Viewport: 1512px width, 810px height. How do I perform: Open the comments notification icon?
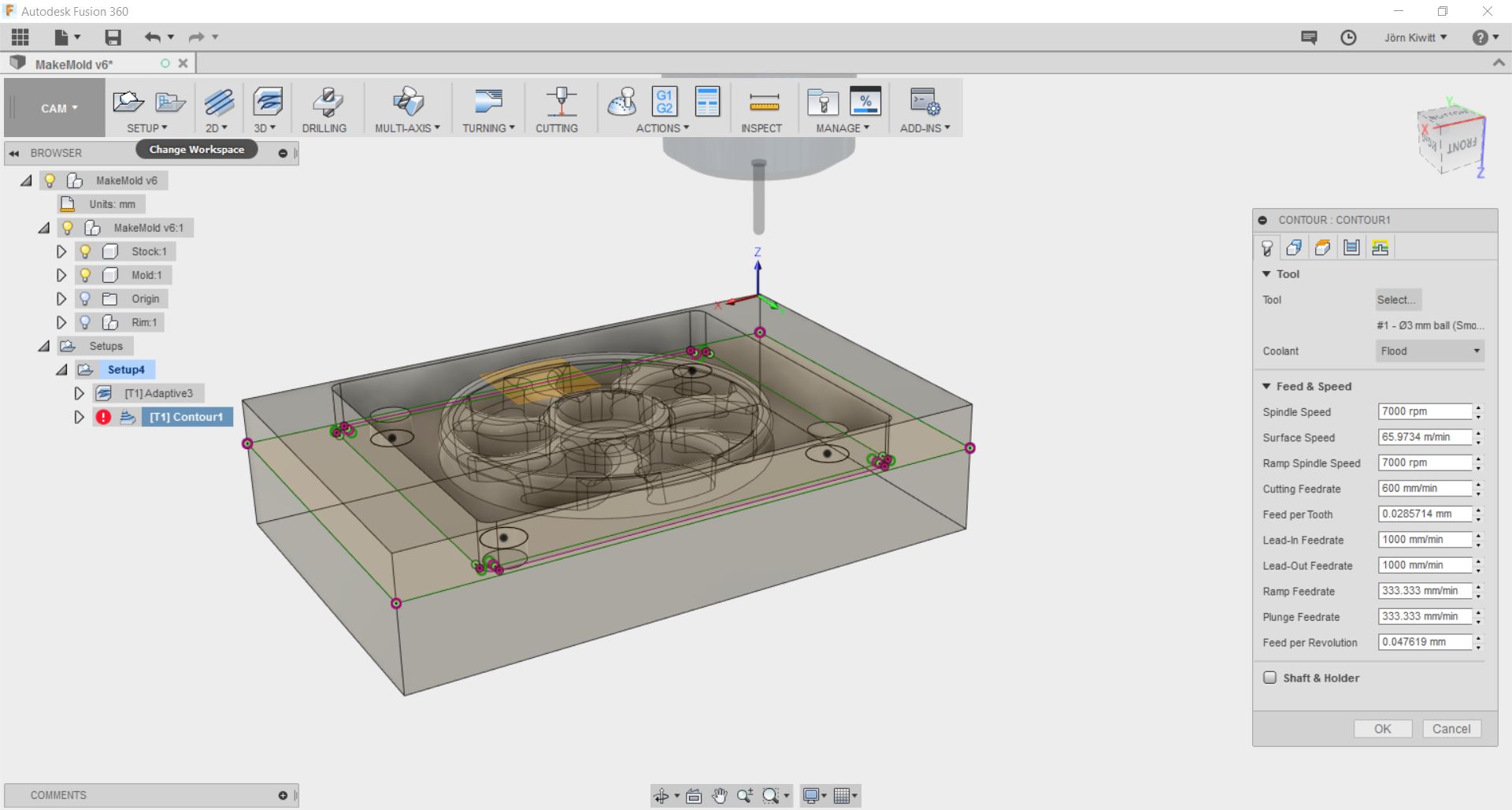1309,37
